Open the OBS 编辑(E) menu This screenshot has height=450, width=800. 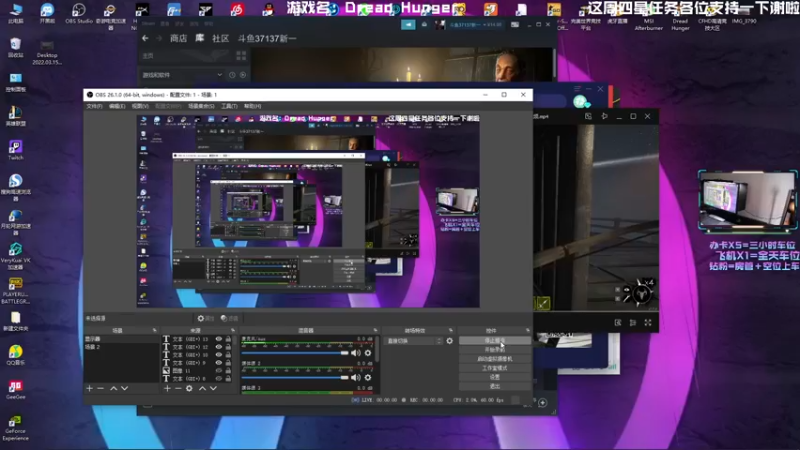pyautogui.click(x=117, y=106)
